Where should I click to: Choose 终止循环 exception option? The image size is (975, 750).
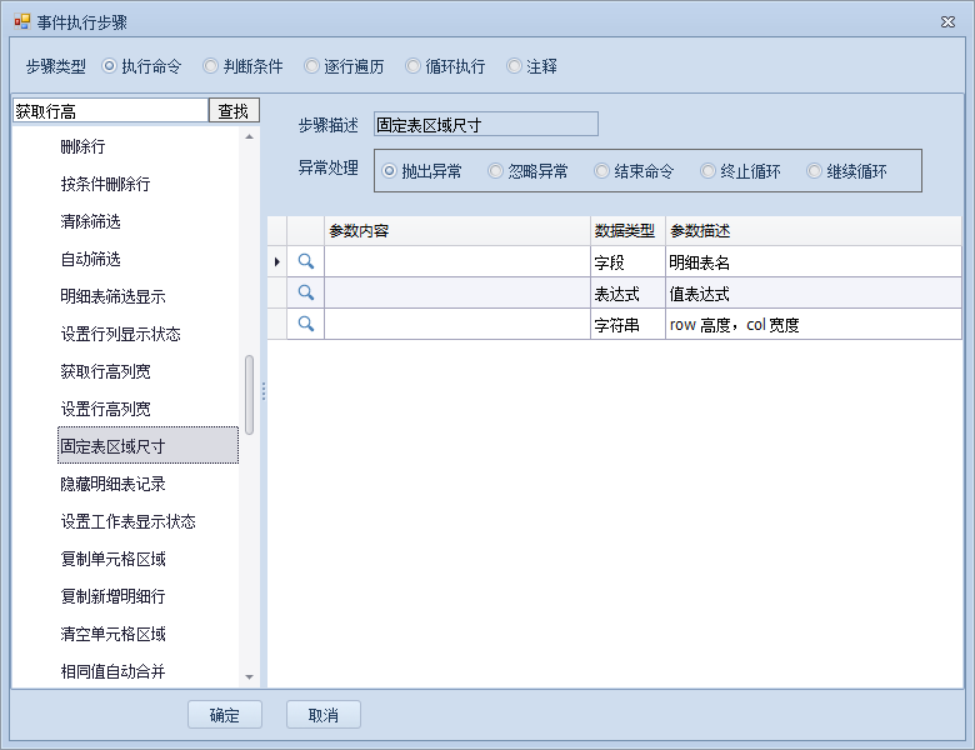pos(708,171)
